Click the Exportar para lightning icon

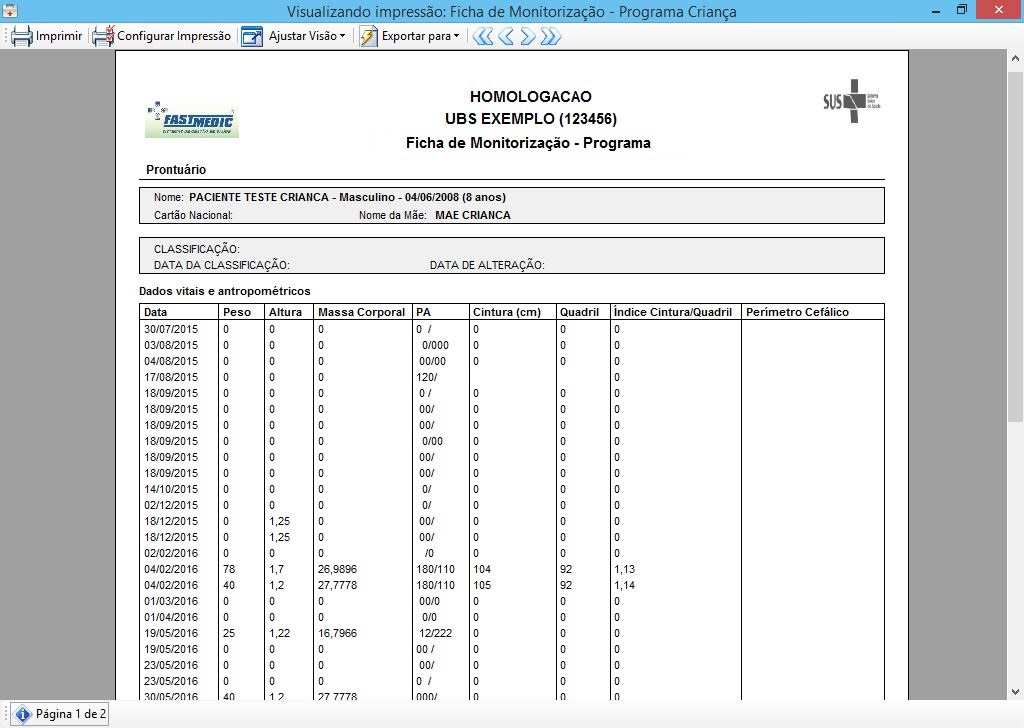coord(368,37)
